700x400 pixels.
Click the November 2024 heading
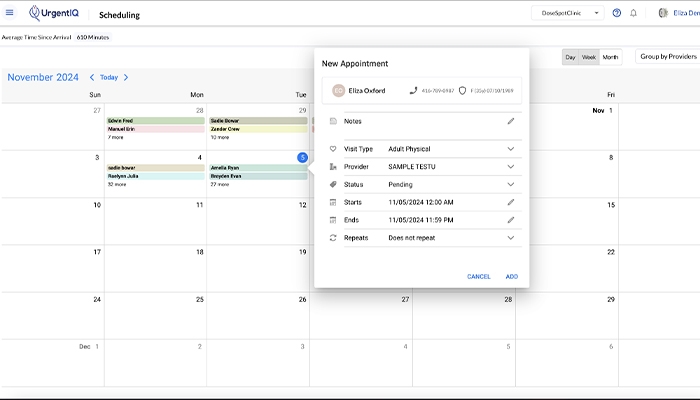pyautogui.click(x=43, y=77)
